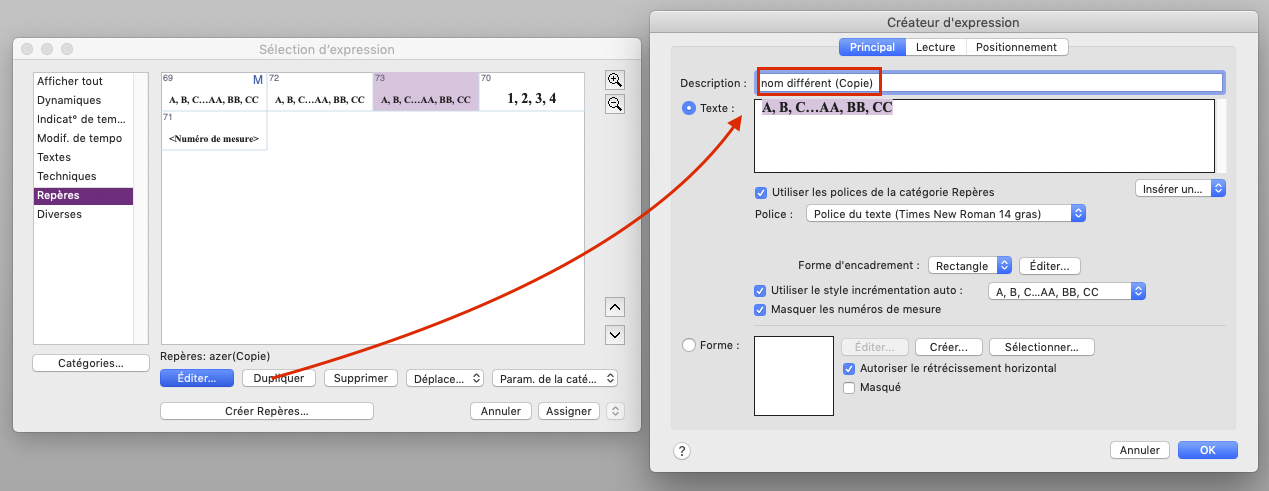This screenshot has width=1269, height=491.
Task: Enable the Masqué checkbox
Action: click(x=850, y=387)
